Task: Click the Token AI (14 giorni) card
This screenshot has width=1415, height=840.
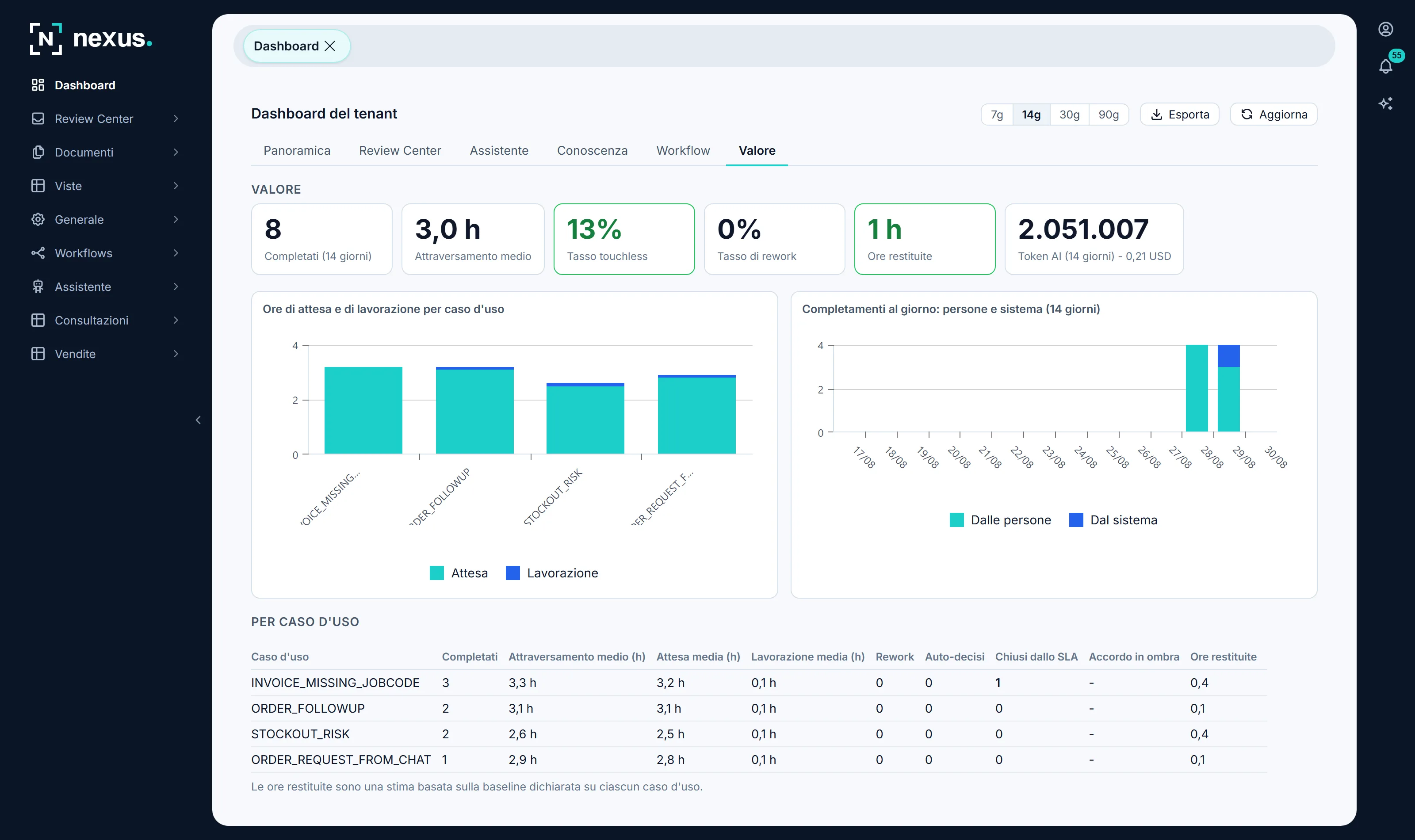Action: [x=1094, y=239]
